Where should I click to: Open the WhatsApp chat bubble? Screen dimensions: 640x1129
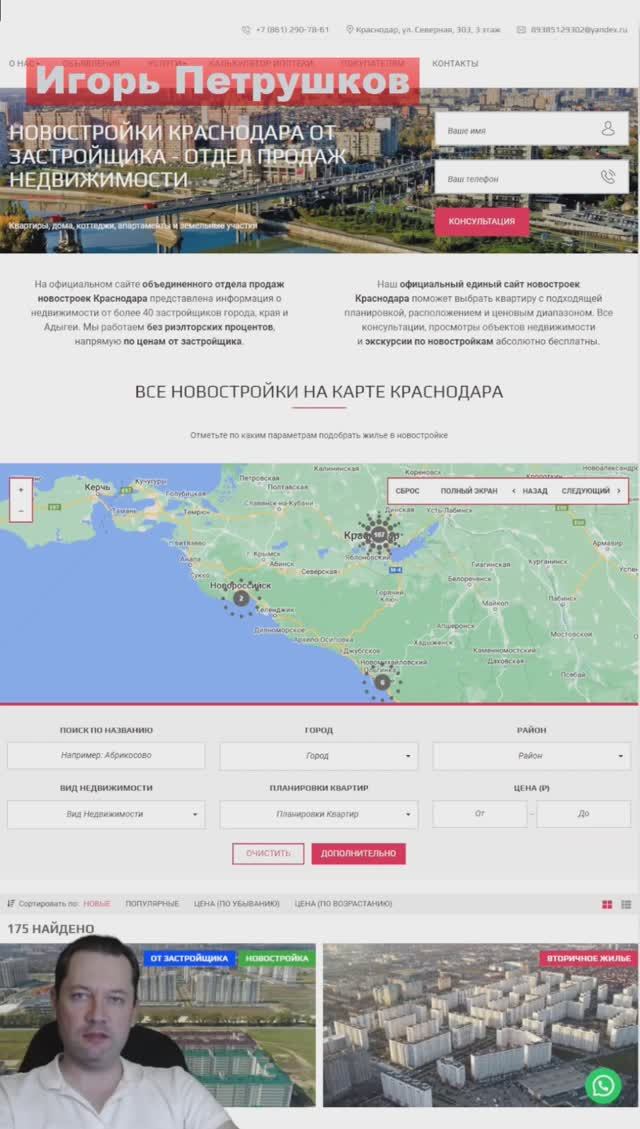(603, 1085)
